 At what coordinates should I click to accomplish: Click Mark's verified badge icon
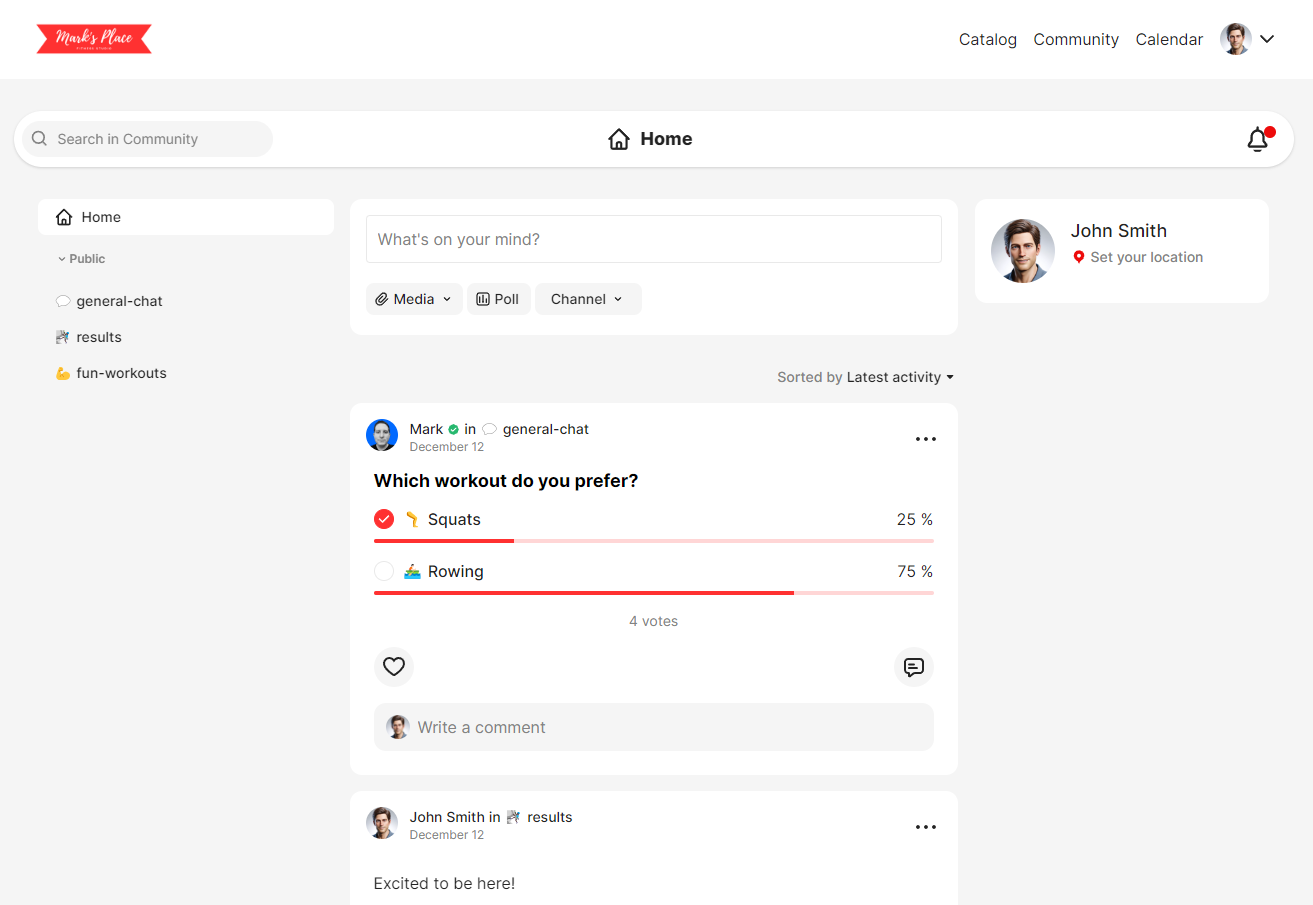point(454,429)
